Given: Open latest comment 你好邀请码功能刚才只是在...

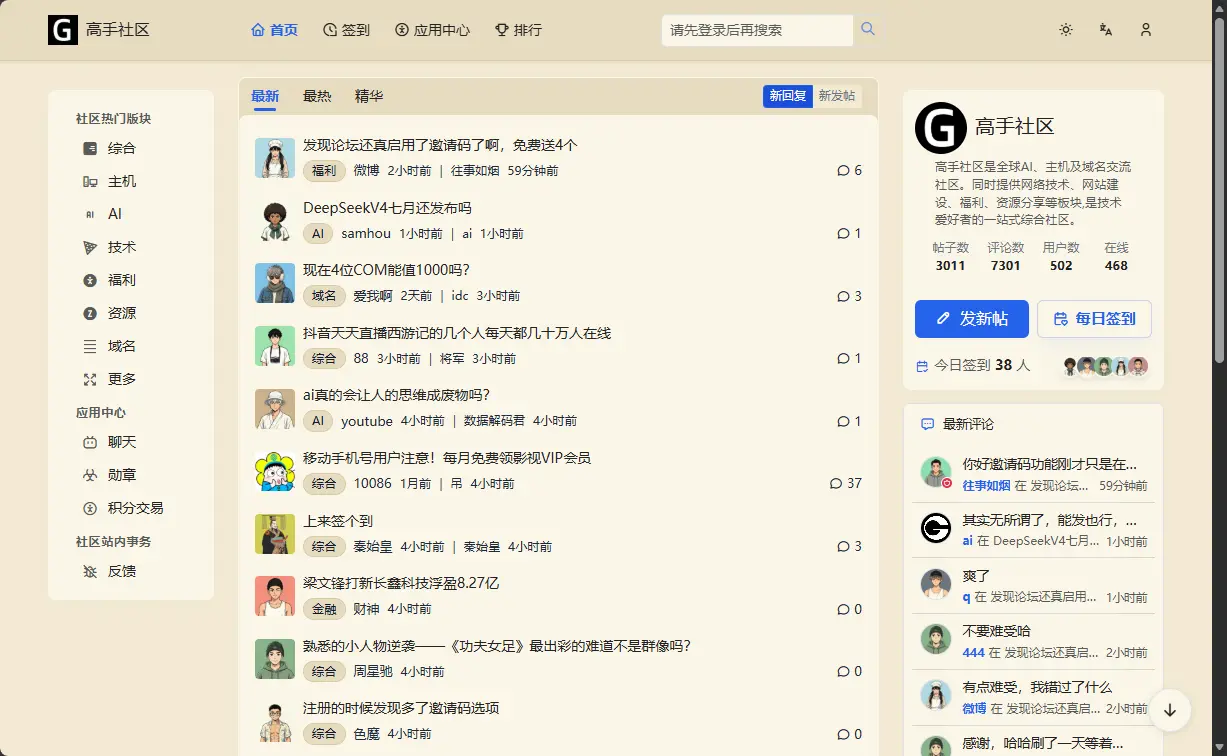Looking at the screenshot, I should pyautogui.click(x=1050, y=464).
